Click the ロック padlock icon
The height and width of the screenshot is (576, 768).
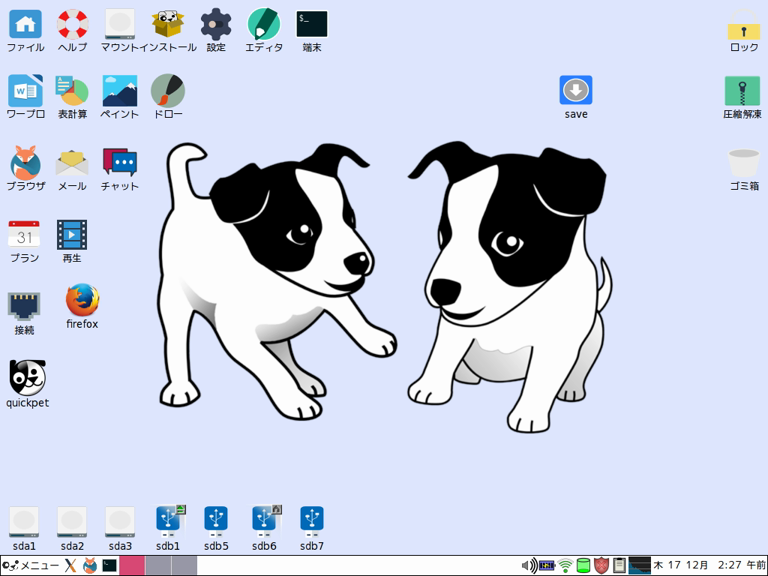(x=744, y=24)
